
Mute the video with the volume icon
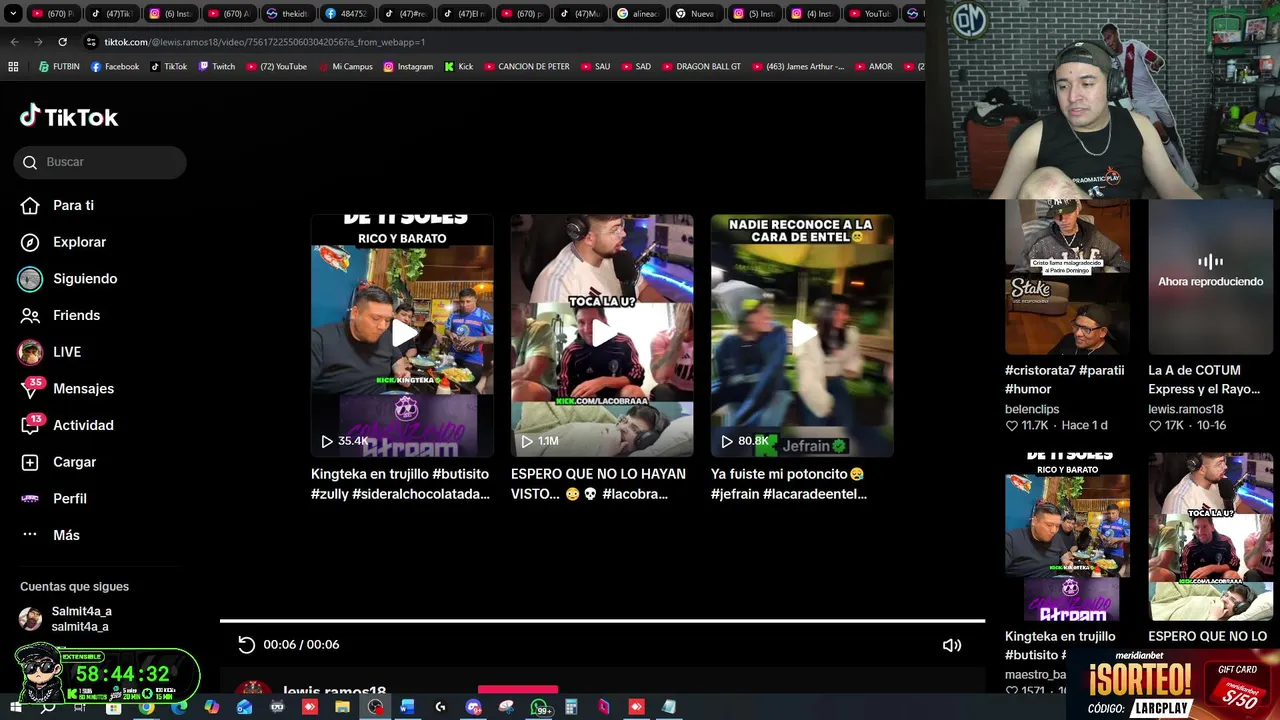coord(952,645)
